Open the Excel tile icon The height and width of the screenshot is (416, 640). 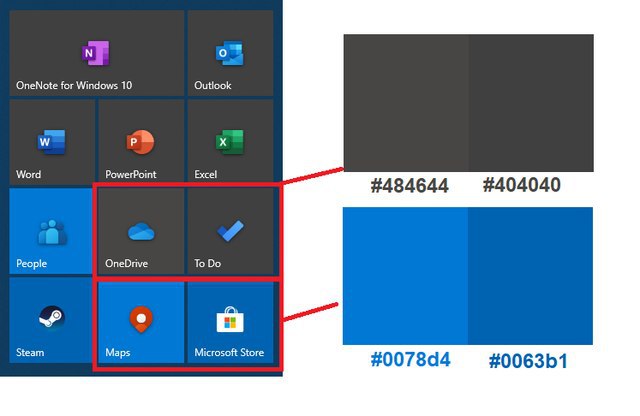tap(230, 142)
